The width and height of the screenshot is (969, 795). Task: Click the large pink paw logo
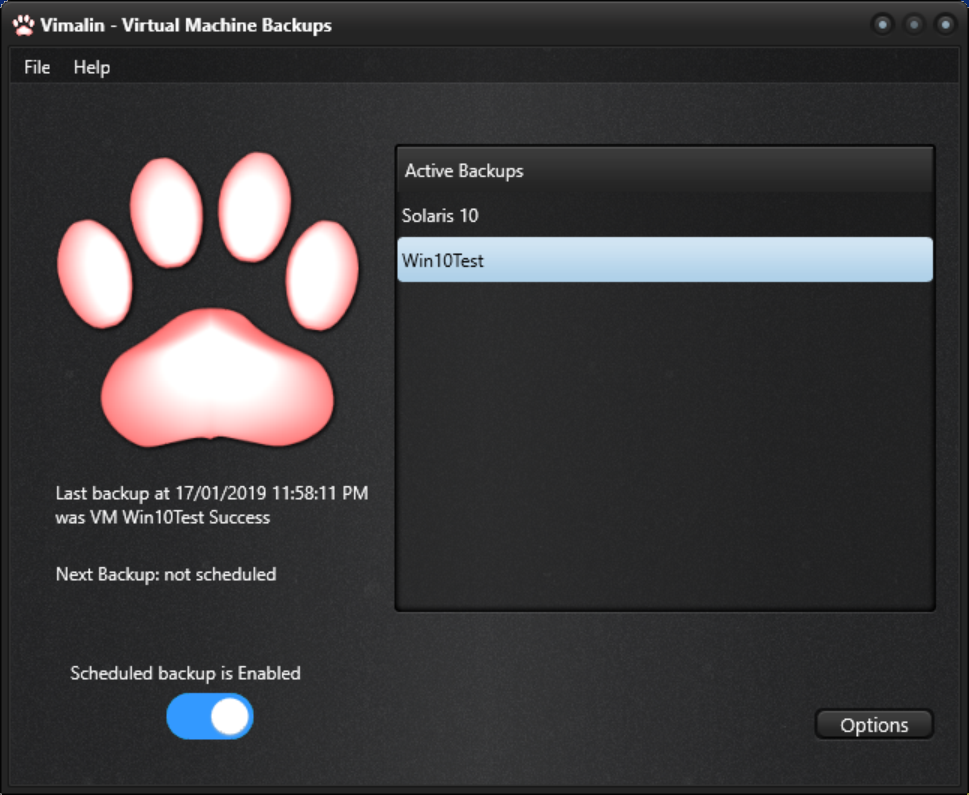pos(208,298)
